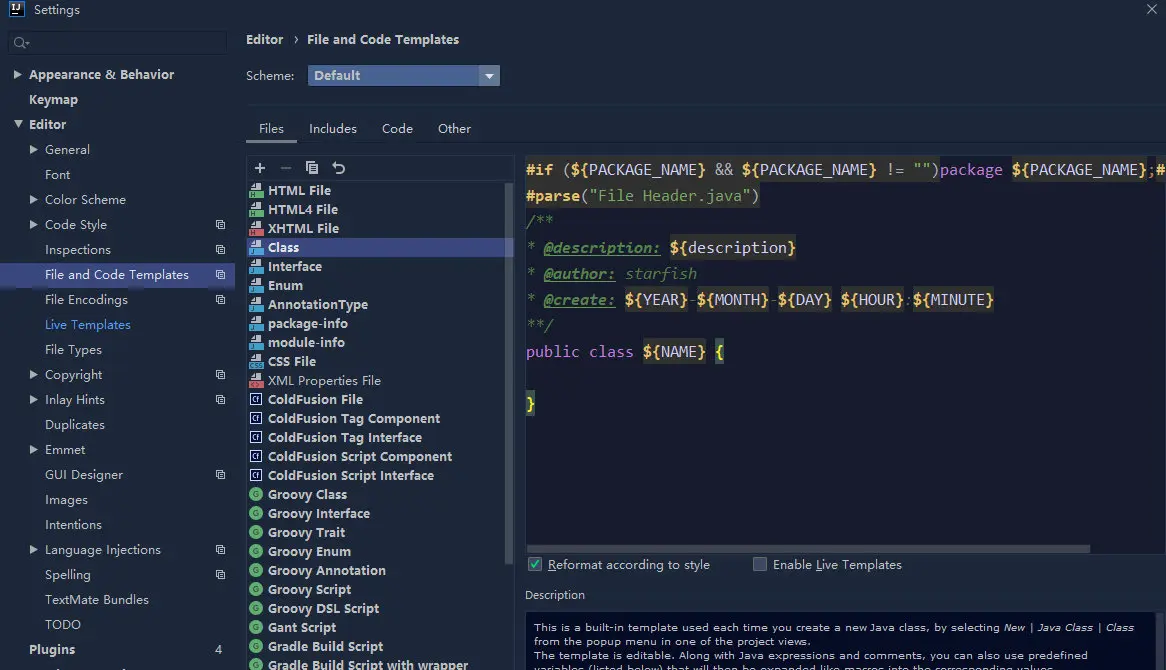
Task: Click the per-project icon beside File Encodings
Action: click(x=220, y=300)
